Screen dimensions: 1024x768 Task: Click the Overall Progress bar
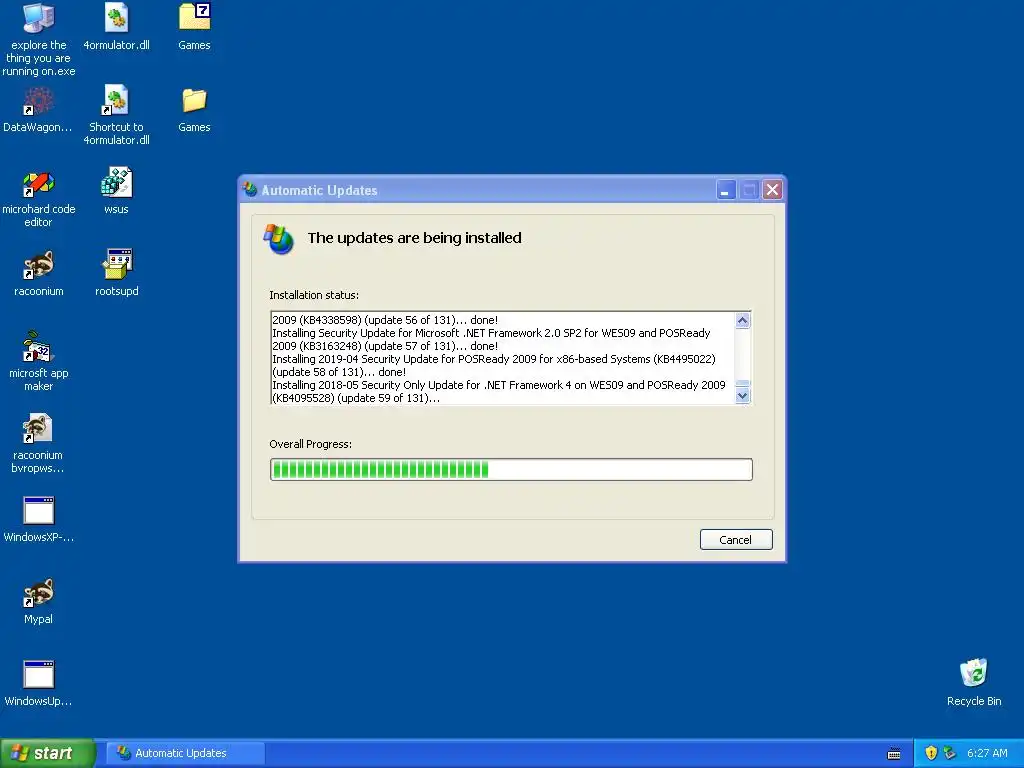click(511, 470)
